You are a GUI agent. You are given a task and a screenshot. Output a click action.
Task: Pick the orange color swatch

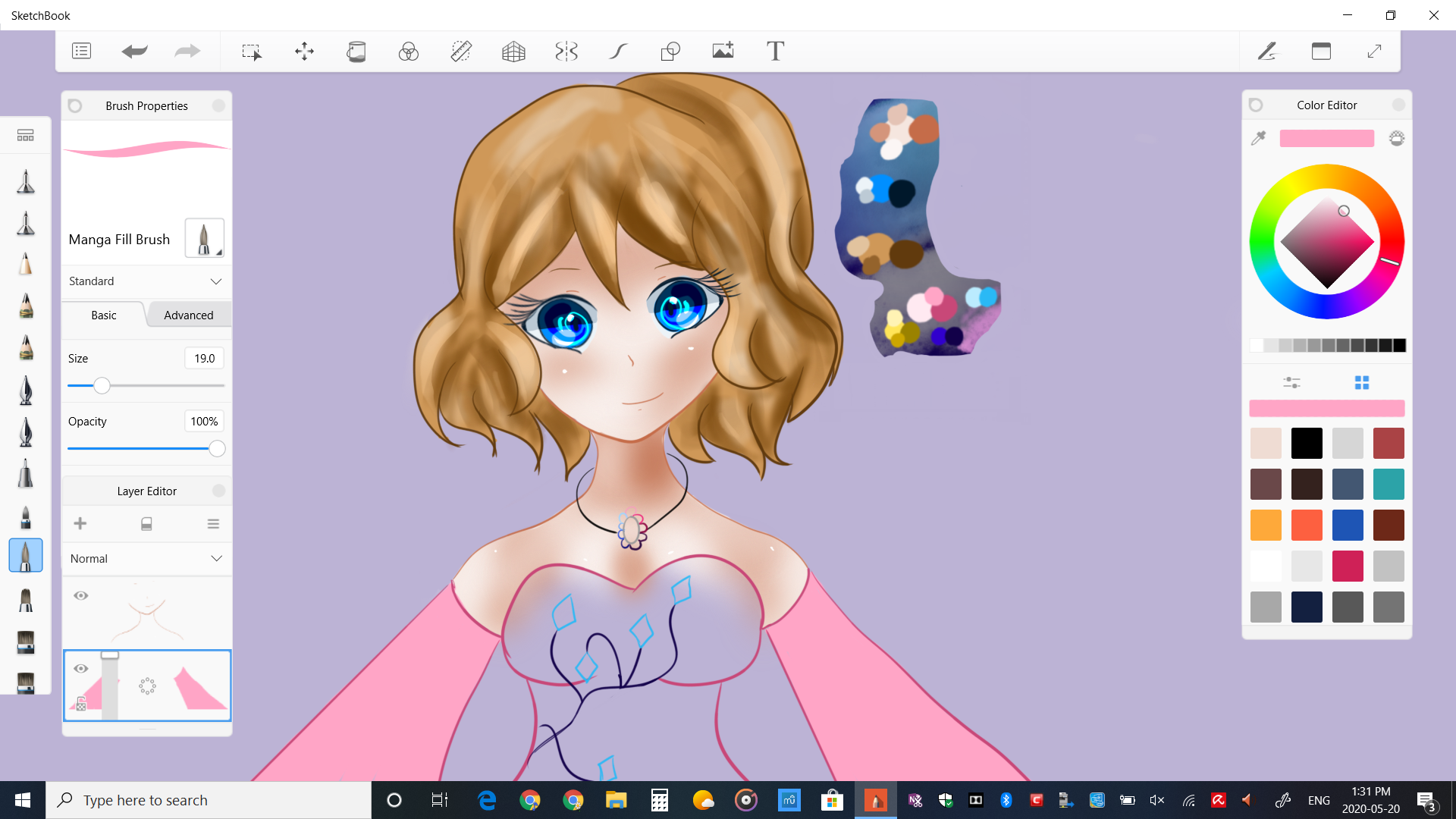pos(1266,526)
